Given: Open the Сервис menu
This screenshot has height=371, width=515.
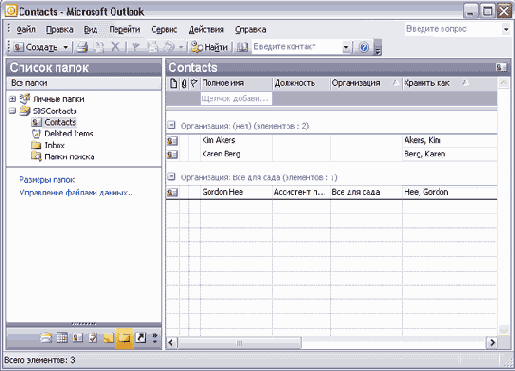Looking at the screenshot, I should tap(164, 30).
